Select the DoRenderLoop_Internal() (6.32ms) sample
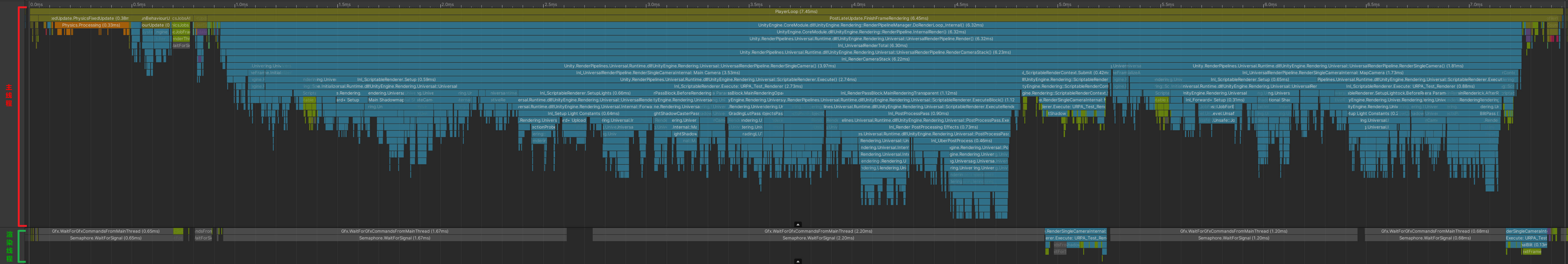The width and height of the screenshot is (1568, 264). tap(870, 25)
